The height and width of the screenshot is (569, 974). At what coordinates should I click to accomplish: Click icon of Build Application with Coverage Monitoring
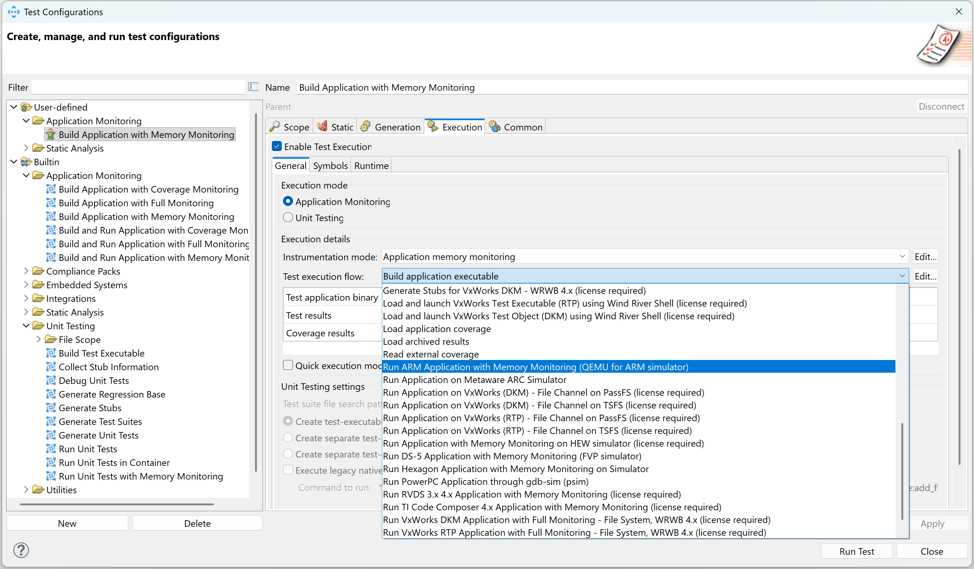[x=51, y=189]
